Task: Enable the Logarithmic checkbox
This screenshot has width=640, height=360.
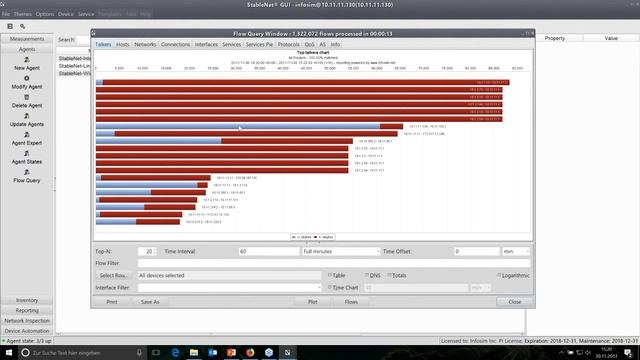Action: [x=499, y=275]
